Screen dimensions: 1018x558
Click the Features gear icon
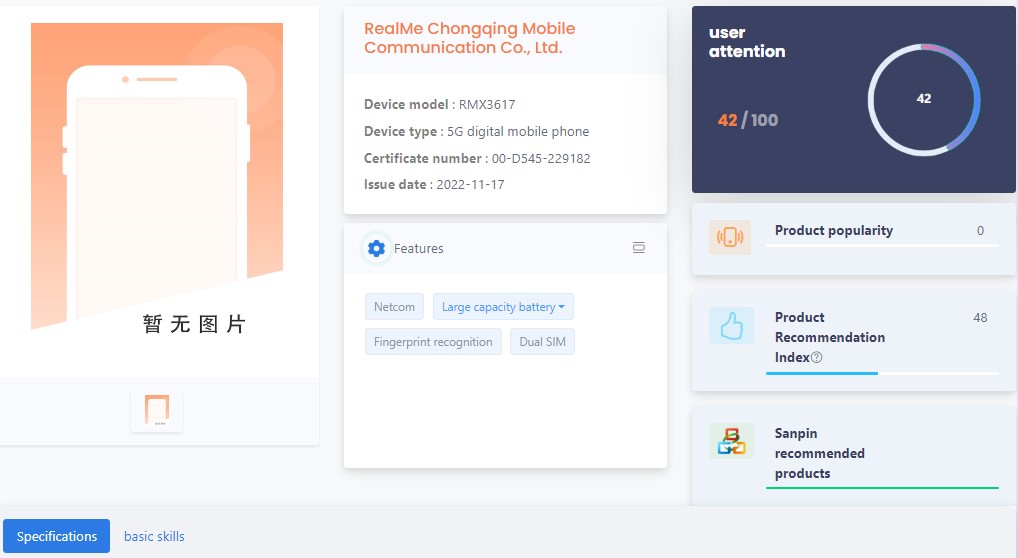tap(376, 248)
